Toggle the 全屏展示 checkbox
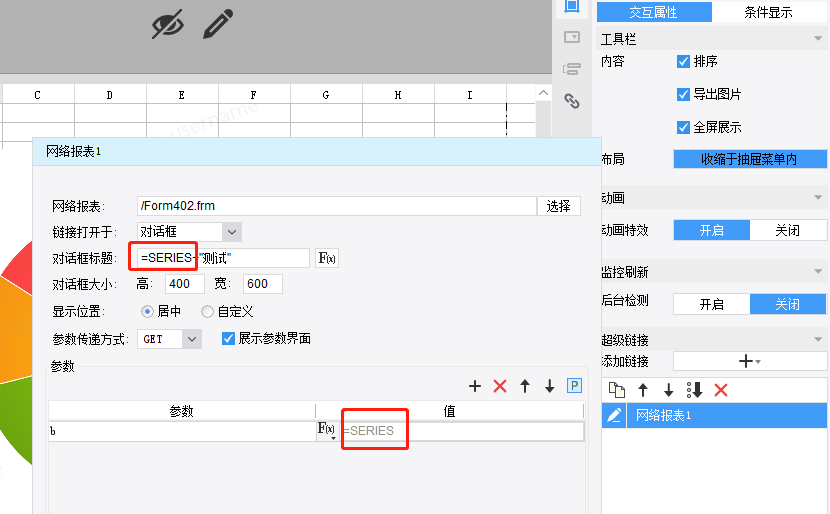This screenshot has height=514, width=830. [x=683, y=127]
